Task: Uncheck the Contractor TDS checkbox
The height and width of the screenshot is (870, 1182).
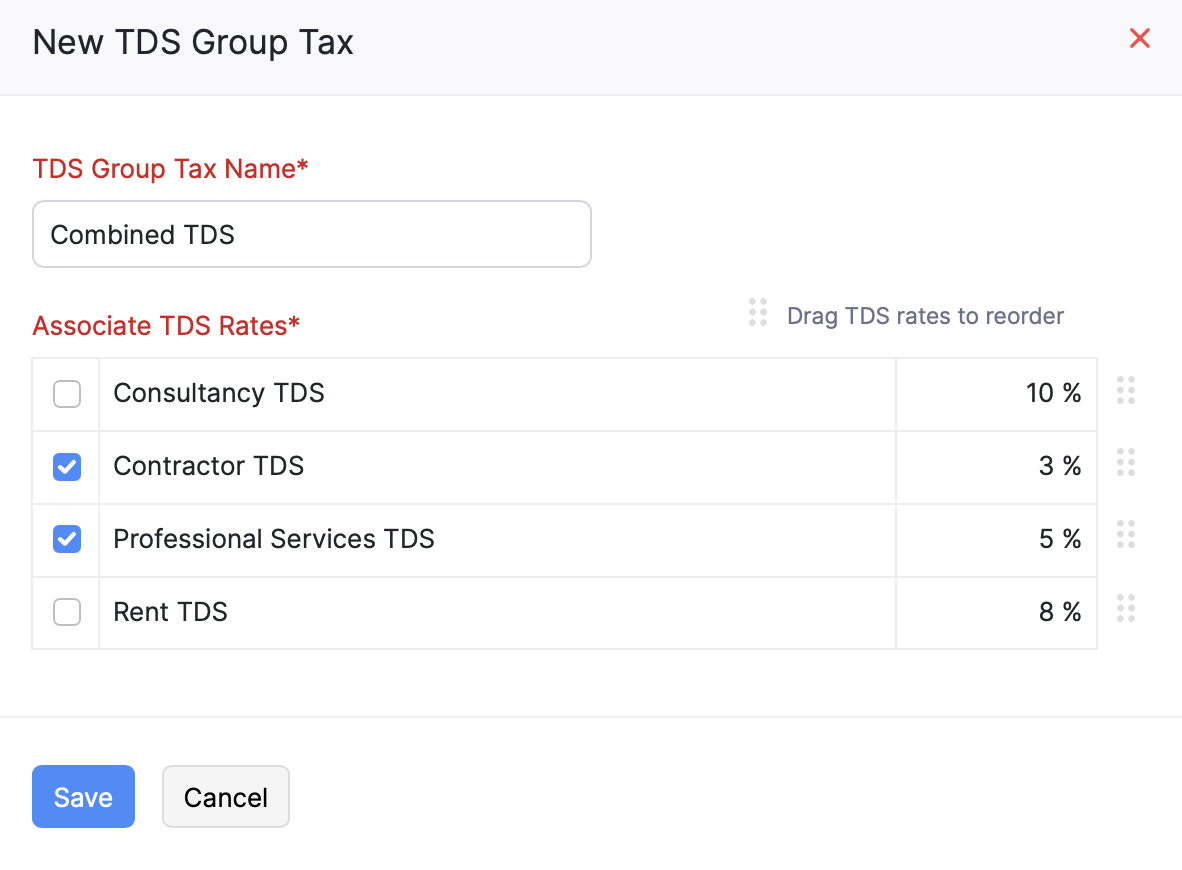Action: coord(67,467)
